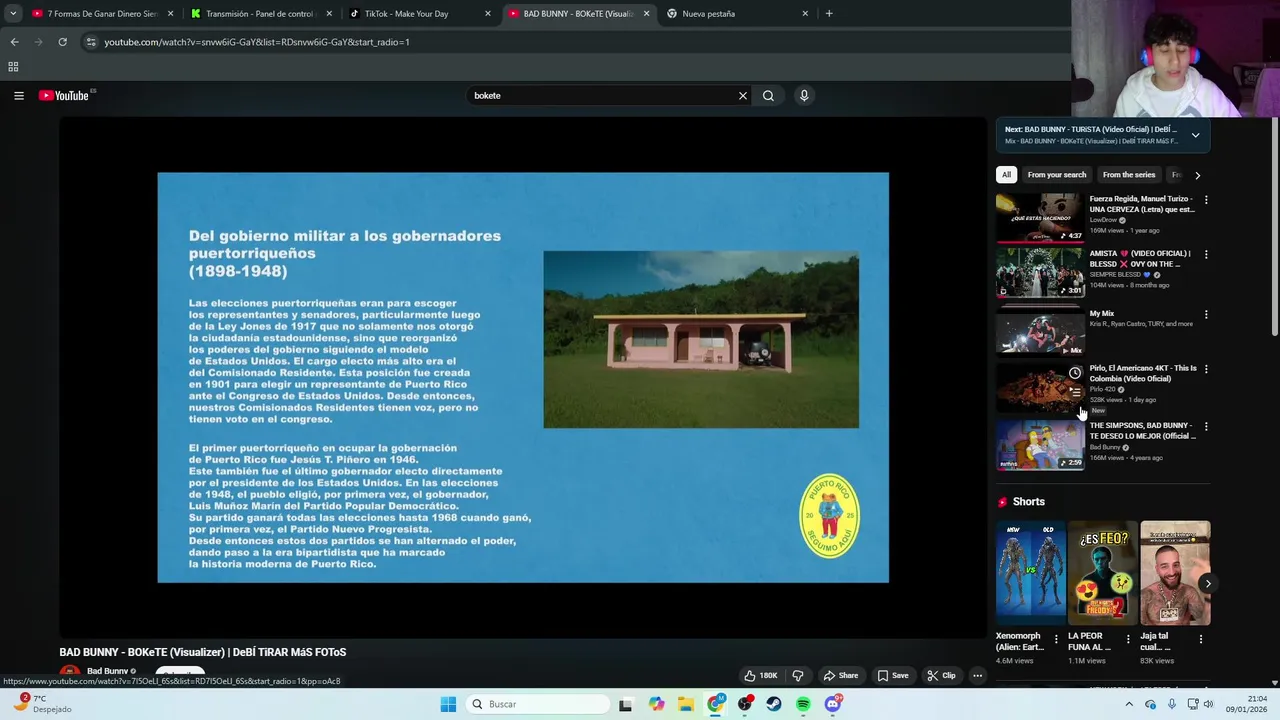The height and width of the screenshot is (720, 1280).
Task: Clear the search box with the X
Action: pos(742,96)
